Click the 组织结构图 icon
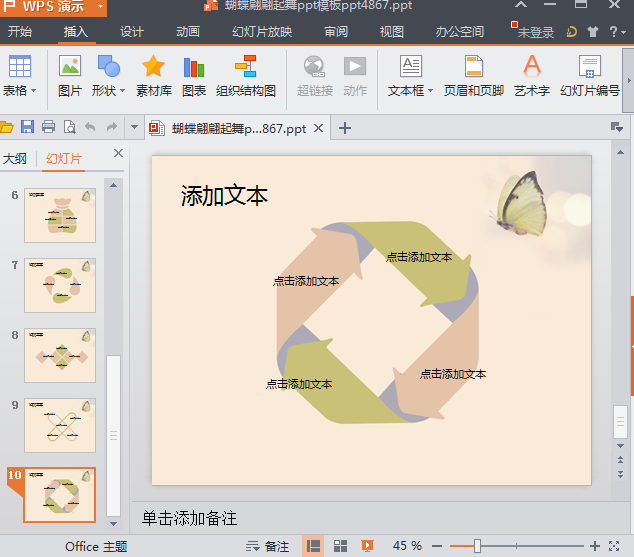The image size is (634, 557). [245, 66]
